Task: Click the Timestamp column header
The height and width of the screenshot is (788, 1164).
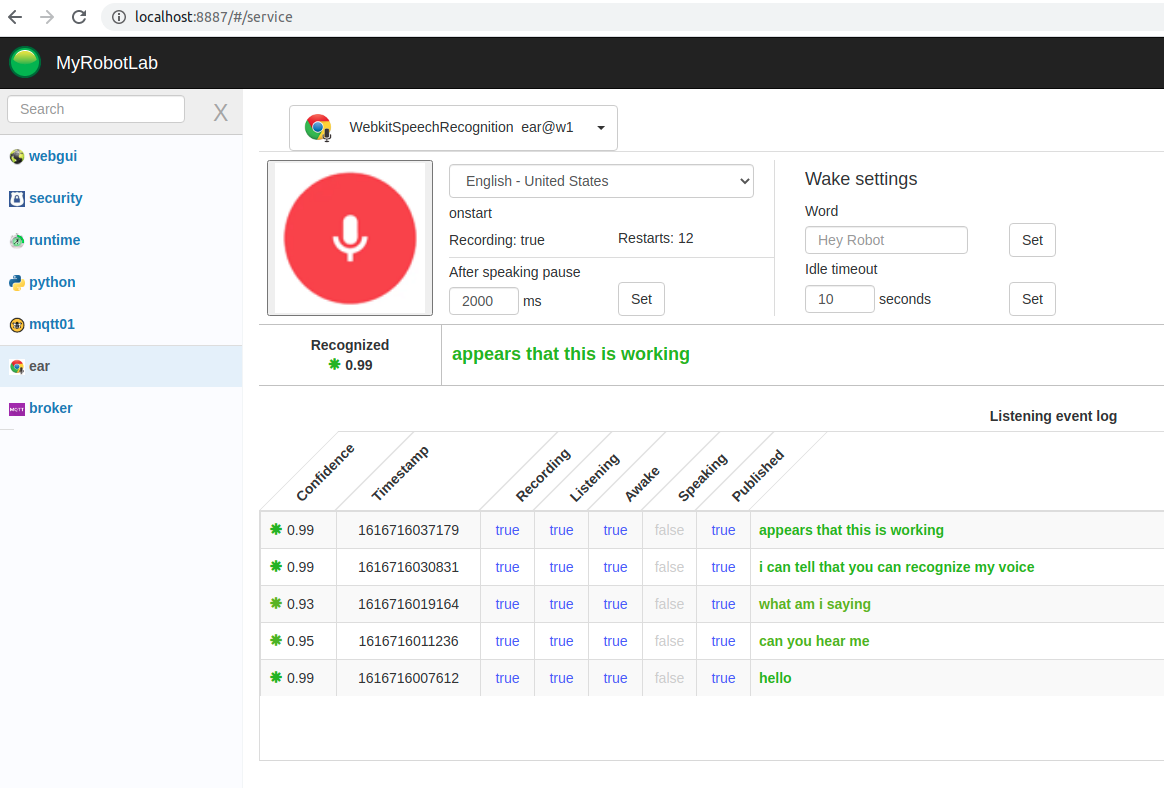Action: click(400, 473)
